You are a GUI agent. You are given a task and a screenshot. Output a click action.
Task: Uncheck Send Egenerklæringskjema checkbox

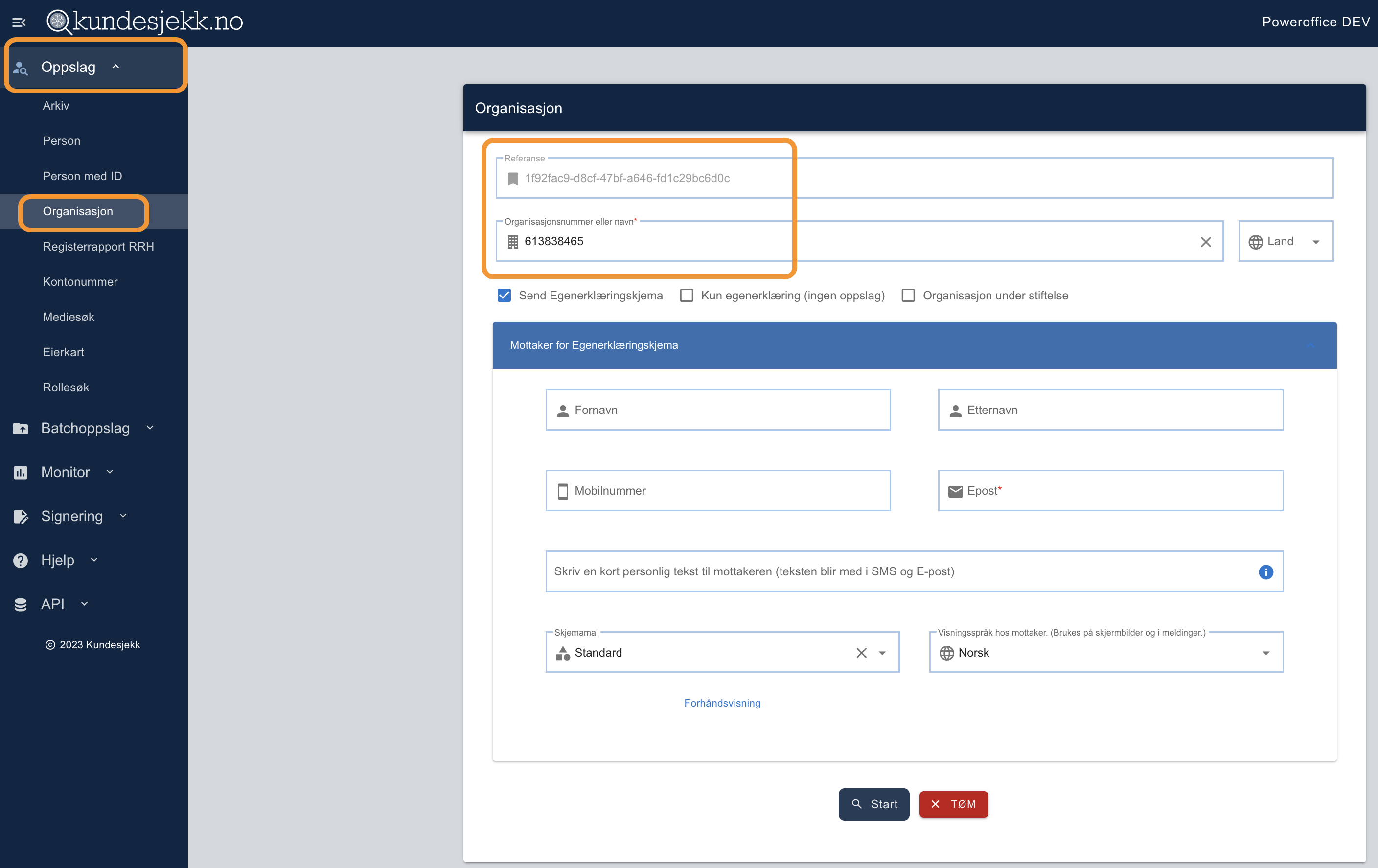pyautogui.click(x=504, y=295)
